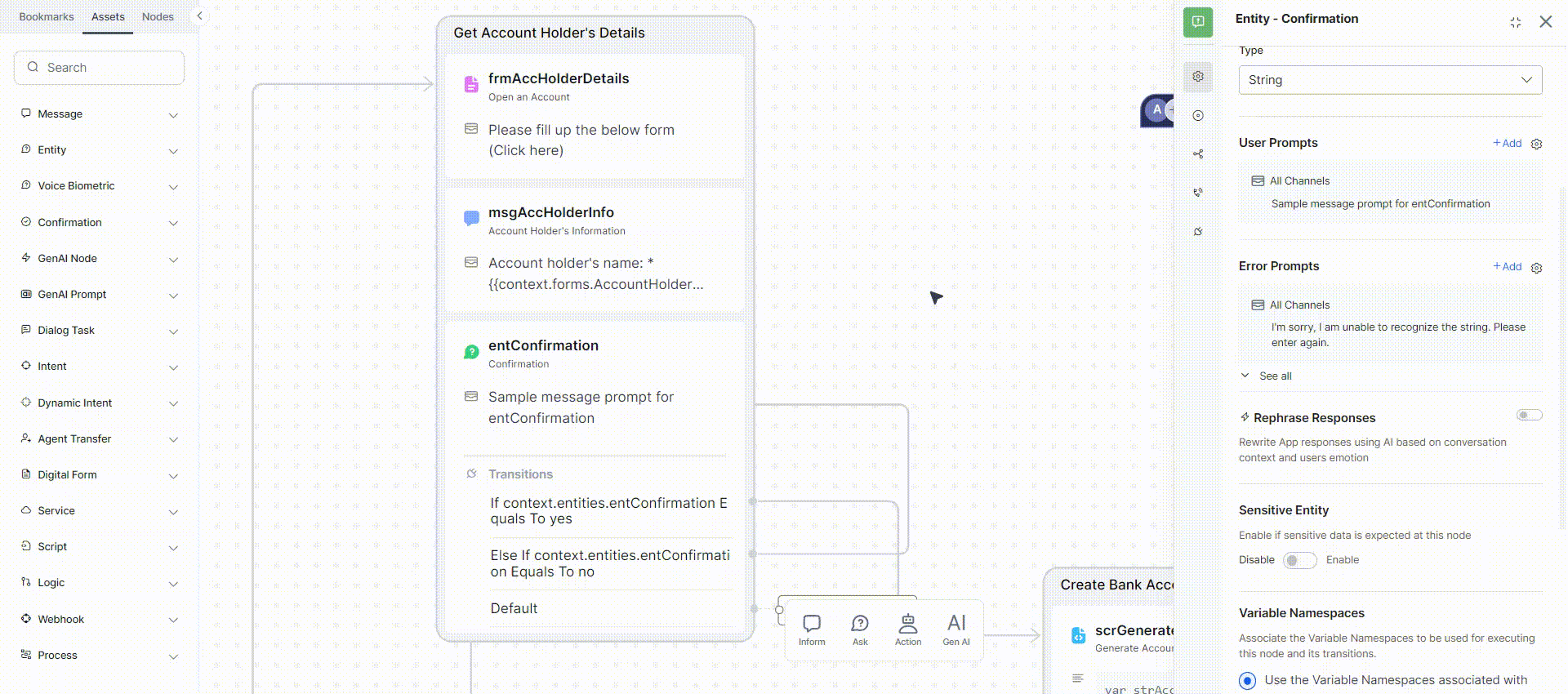1568x694 pixels.
Task: Open component properties gear in side strip
Action: click(x=1198, y=77)
